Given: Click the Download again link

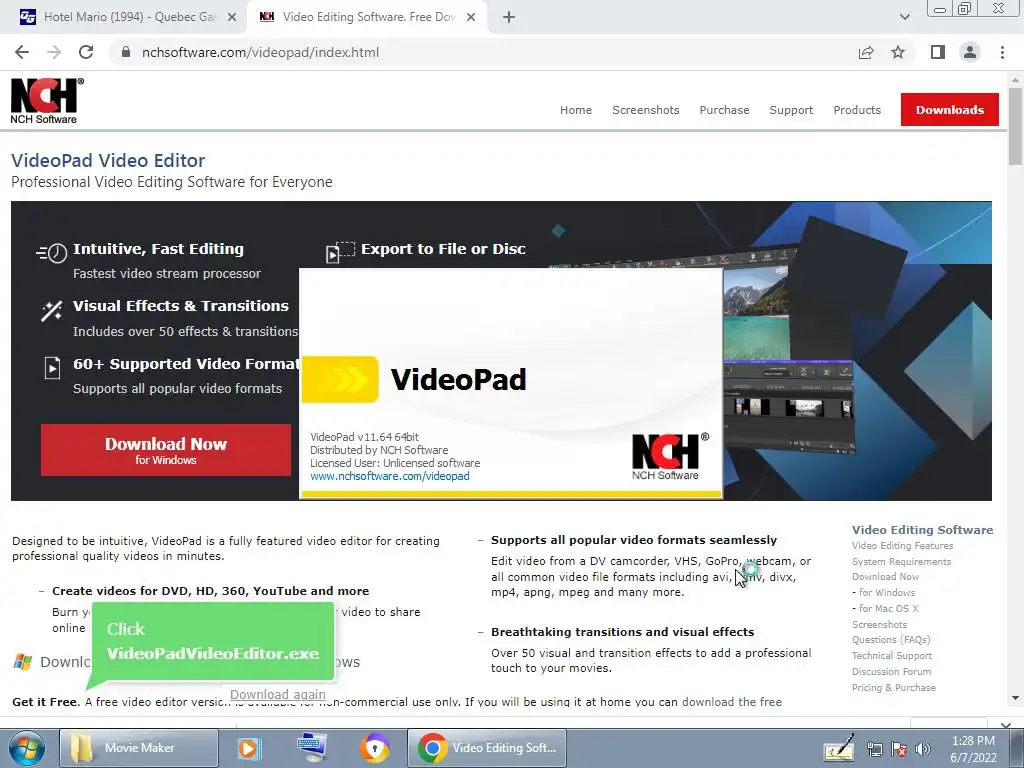Looking at the screenshot, I should click(x=278, y=695).
